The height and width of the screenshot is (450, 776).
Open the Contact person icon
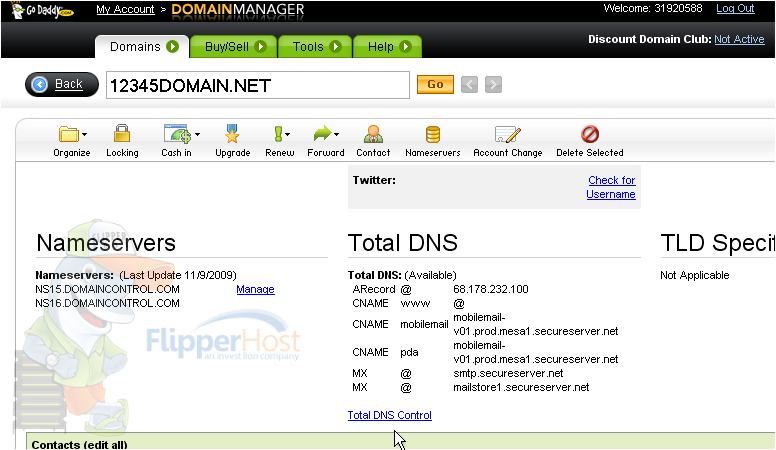click(x=373, y=134)
